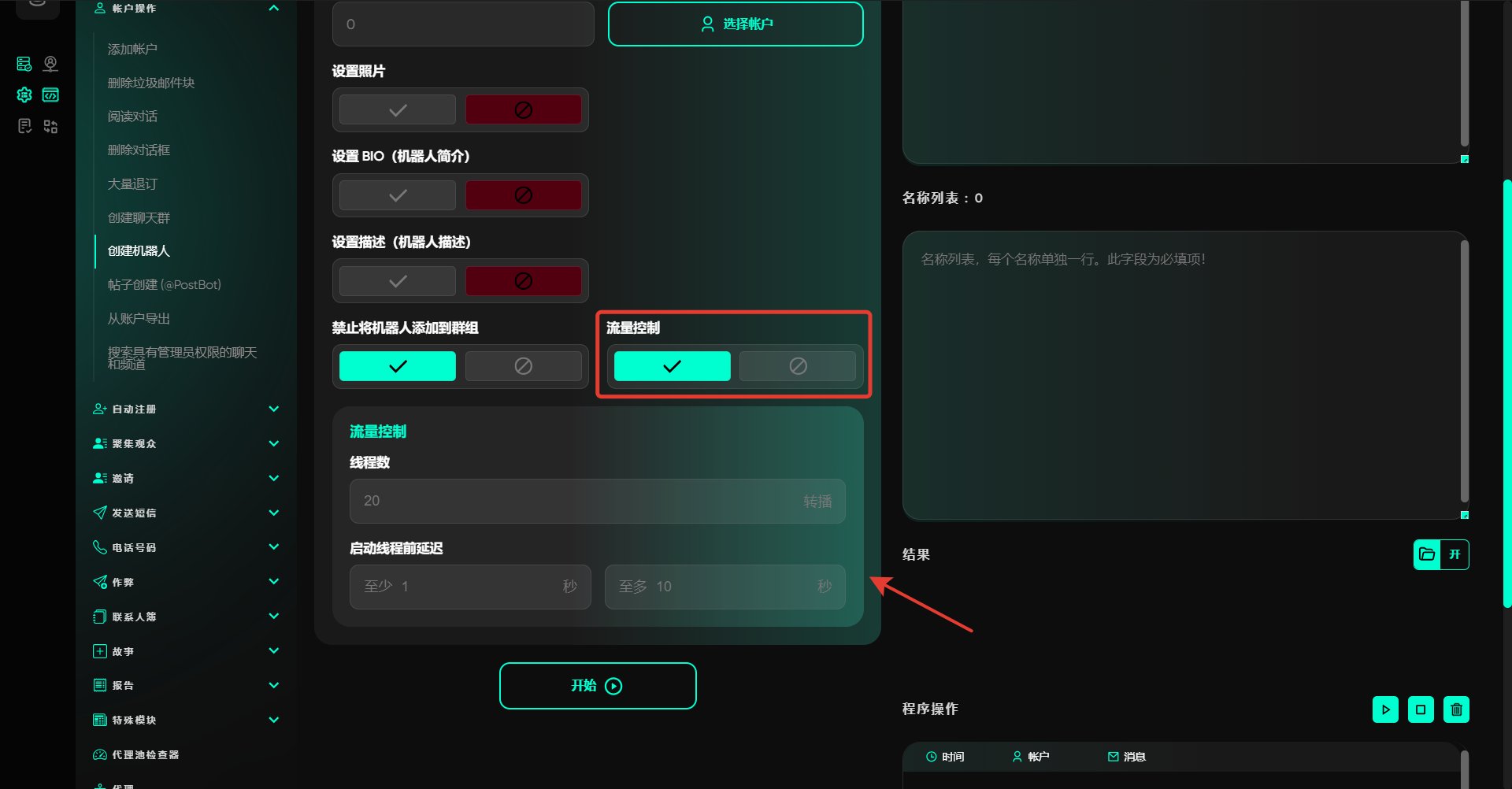The height and width of the screenshot is (789, 1512).
Task: Click the trash icon to clear log
Action: click(x=1456, y=709)
